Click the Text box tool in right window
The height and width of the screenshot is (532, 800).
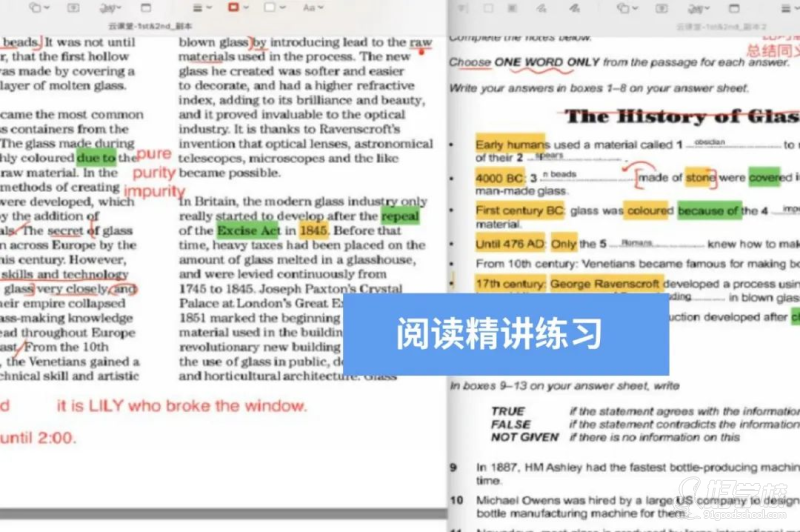pyautogui.click(x=662, y=7)
